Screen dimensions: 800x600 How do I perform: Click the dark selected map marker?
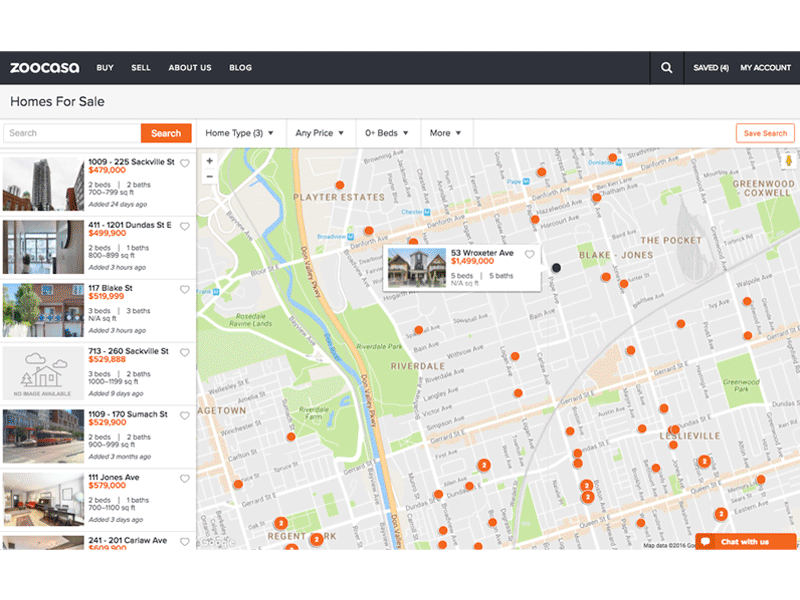tap(556, 268)
